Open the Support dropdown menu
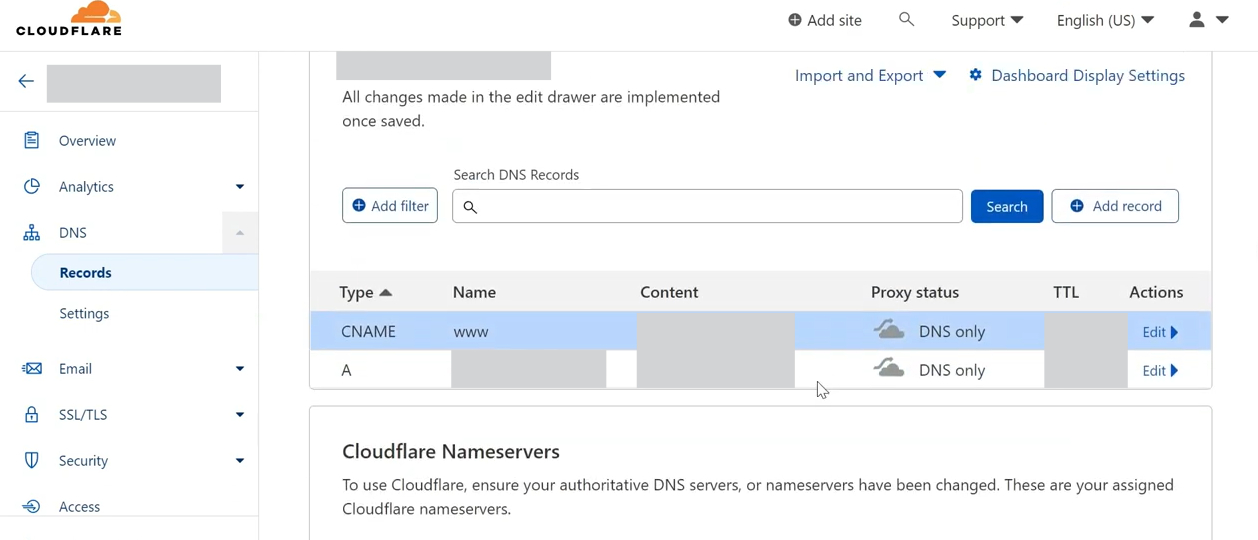The width and height of the screenshot is (1258, 540). tap(987, 20)
